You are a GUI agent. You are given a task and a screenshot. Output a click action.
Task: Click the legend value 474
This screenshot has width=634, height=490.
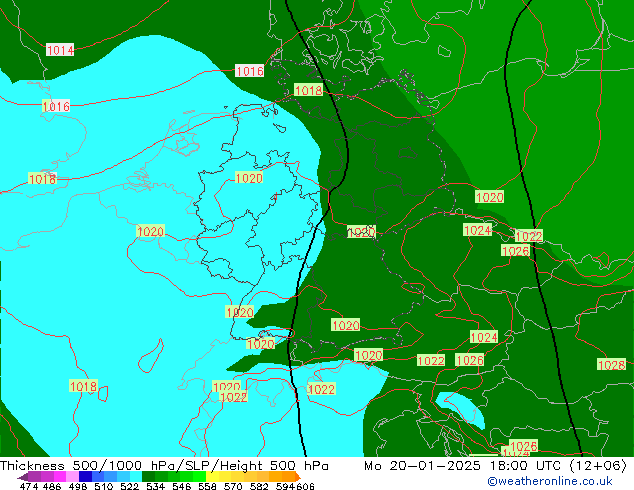click(28, 486)
